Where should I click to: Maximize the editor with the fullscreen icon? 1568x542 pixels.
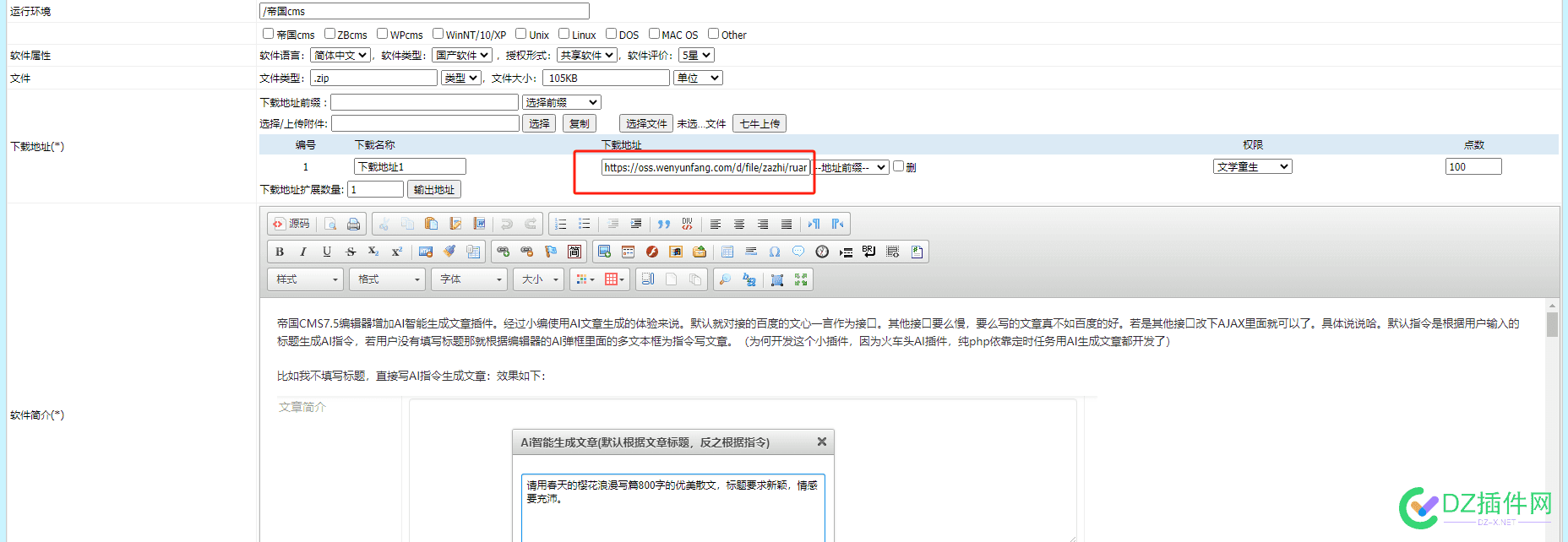pos(801,279)
